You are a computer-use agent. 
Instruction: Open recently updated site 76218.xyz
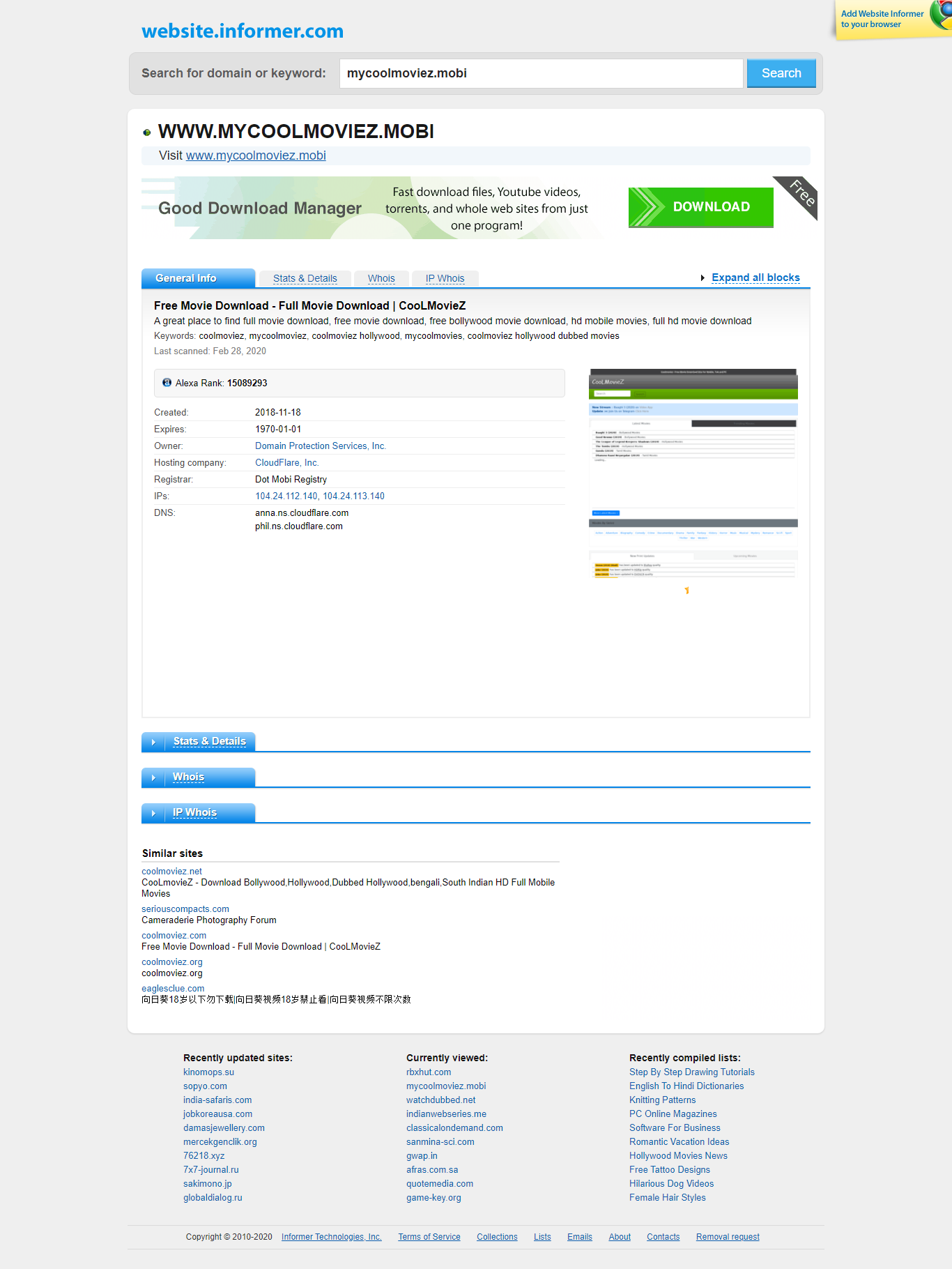point(204,1156)
